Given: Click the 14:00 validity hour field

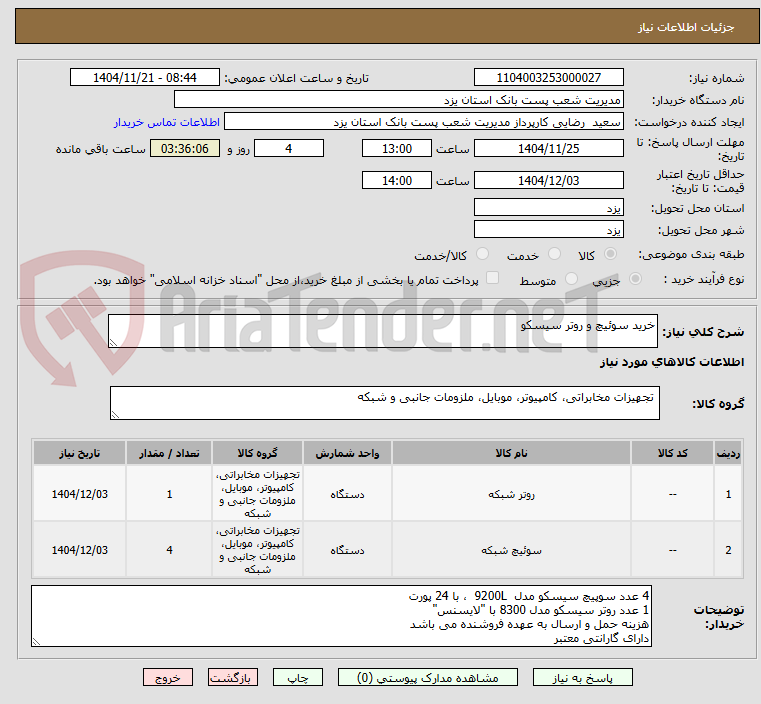Looking at the screenshot, I should (x=397, y=180).
